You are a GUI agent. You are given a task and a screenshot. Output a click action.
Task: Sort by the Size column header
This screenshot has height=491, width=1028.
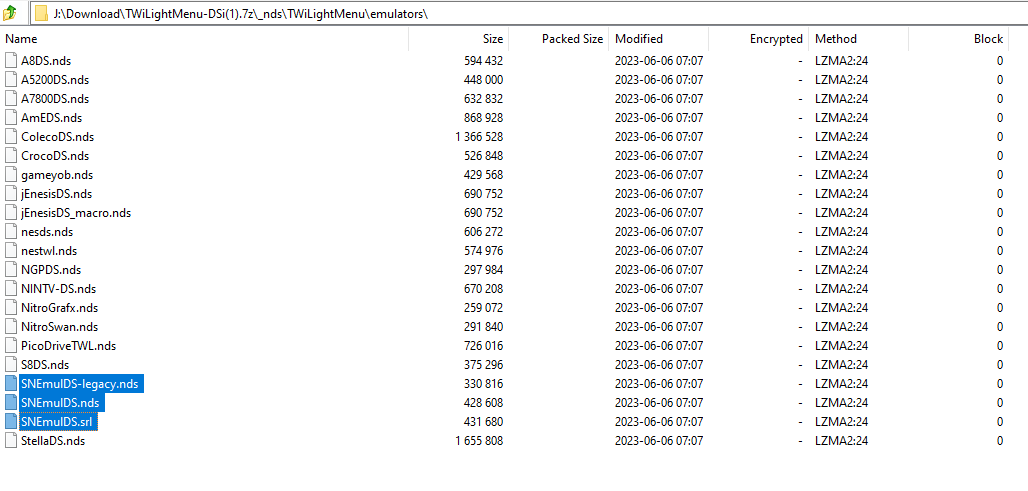point(493,39)
